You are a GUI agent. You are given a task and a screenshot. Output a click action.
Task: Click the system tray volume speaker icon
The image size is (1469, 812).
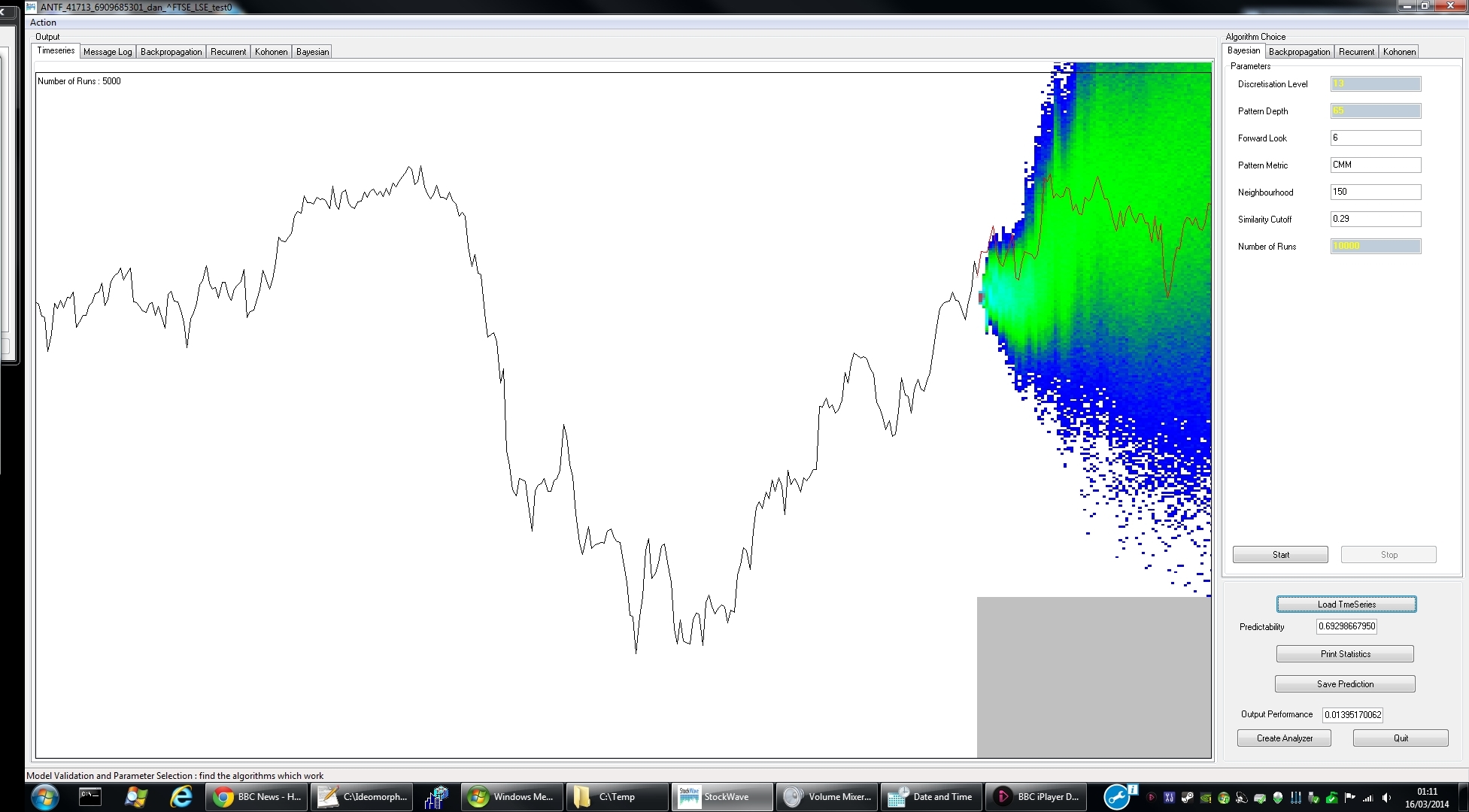(x=1386, y=798)
